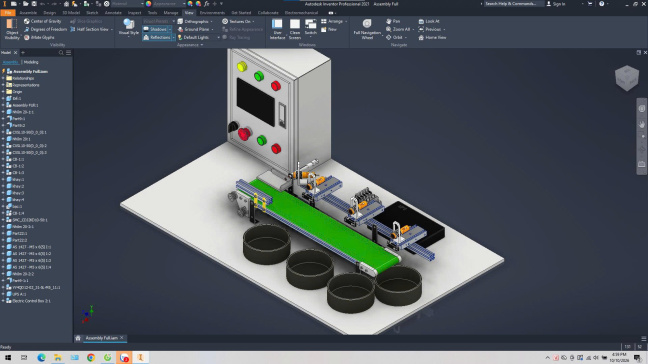Open the Shadows options dropdown arrow

(170, 29)
